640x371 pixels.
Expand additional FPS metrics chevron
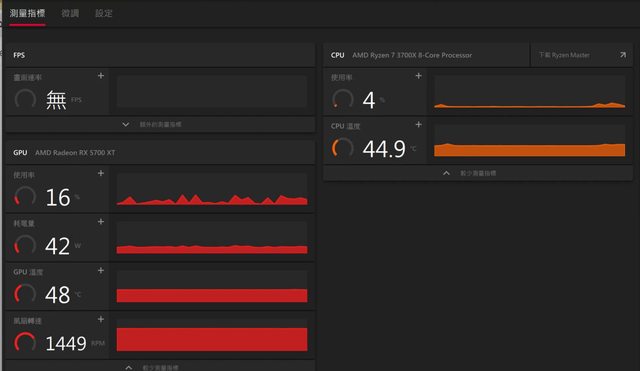pyautogui.click(x=126, y=124)
